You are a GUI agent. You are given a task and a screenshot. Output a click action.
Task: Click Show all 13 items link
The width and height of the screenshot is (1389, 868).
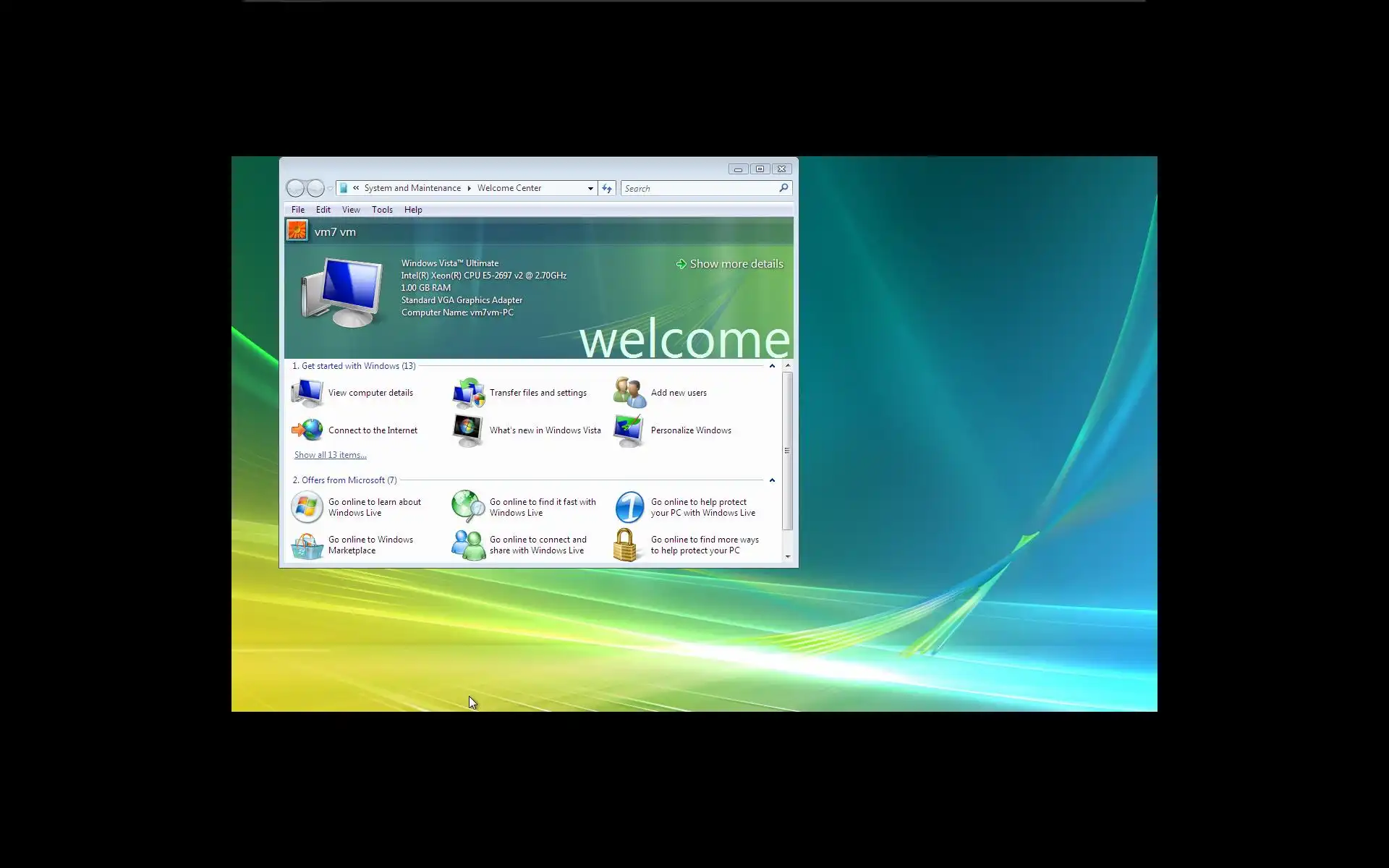coord(330,455)
